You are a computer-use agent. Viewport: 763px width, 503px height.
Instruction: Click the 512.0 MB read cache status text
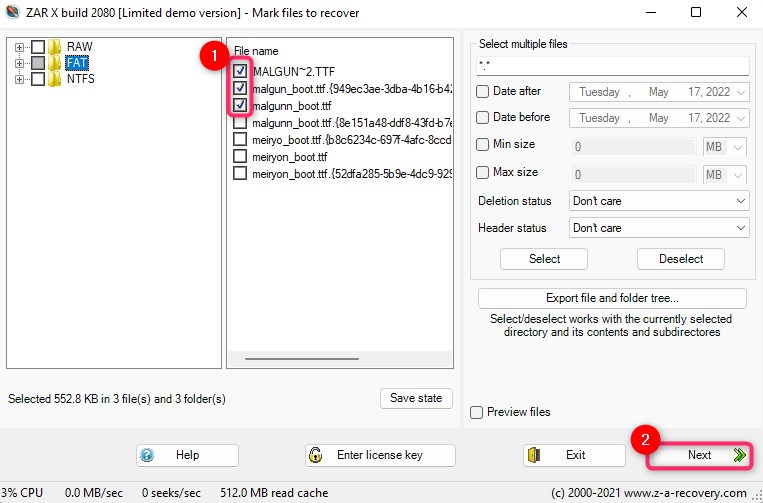[274, 493]
